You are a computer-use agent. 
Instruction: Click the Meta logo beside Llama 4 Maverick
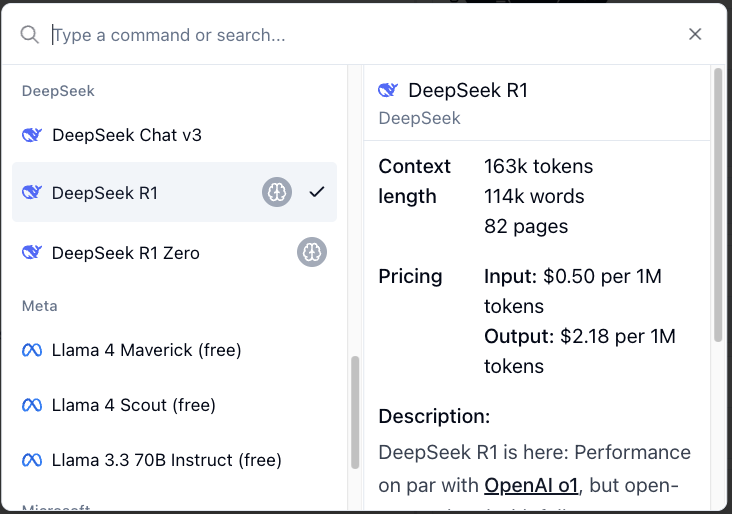pos(32,350)
